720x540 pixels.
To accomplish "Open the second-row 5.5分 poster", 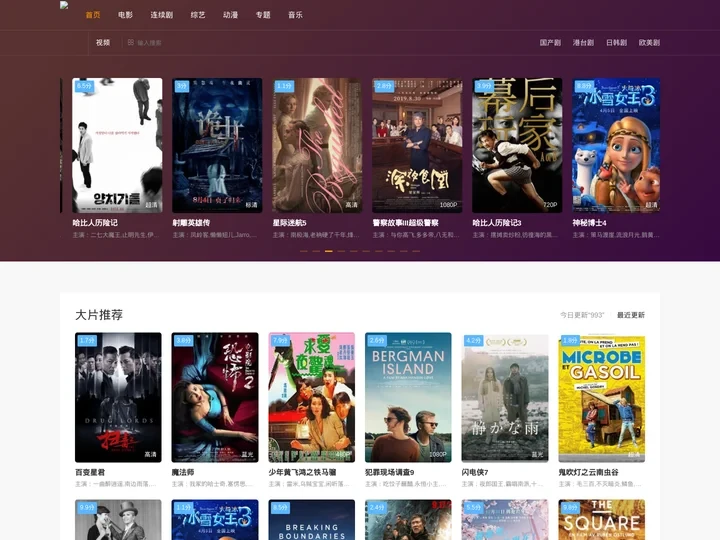I will point(505,520).
